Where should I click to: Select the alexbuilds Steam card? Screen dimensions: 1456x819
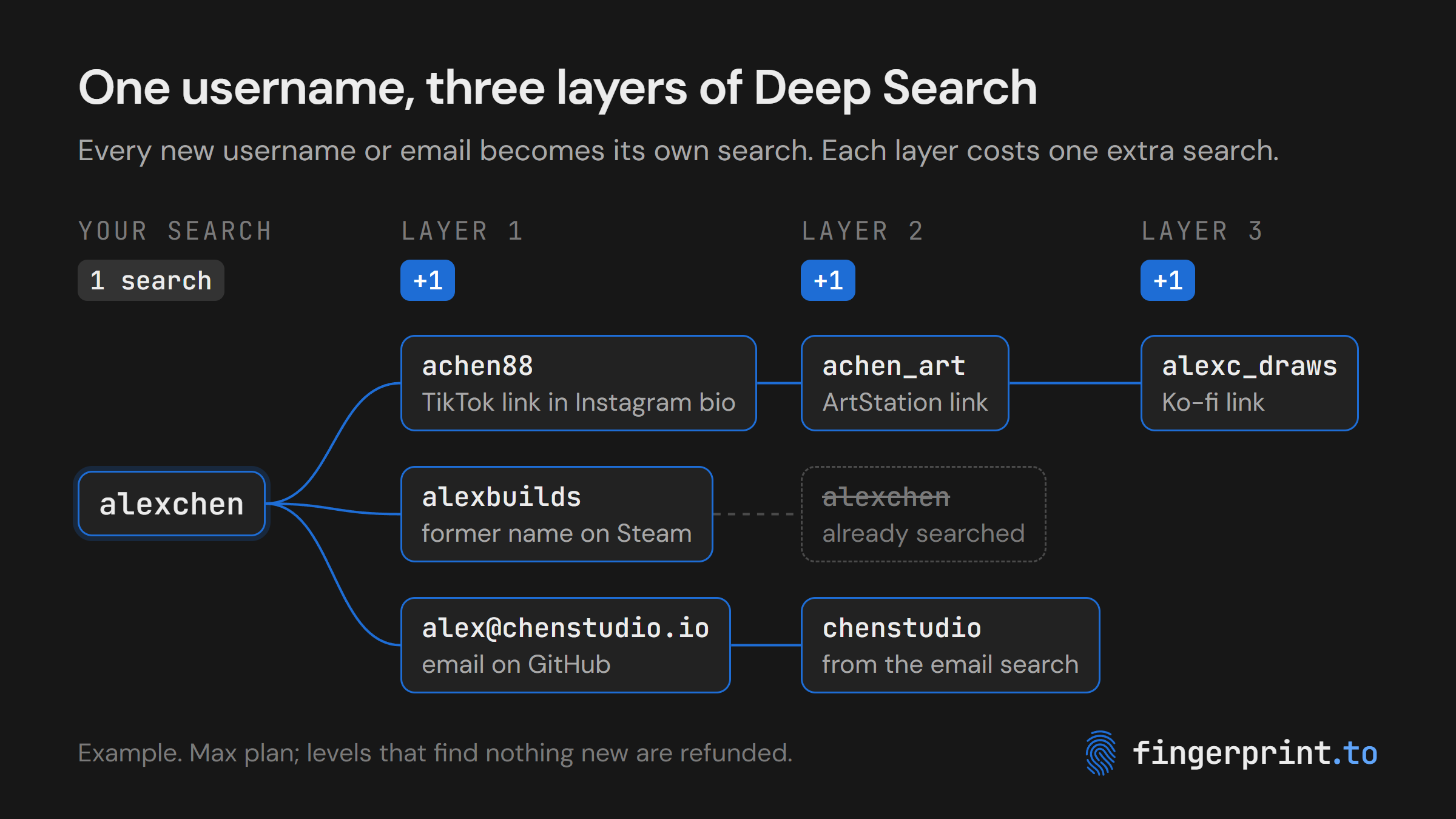(x=557, y=514)
